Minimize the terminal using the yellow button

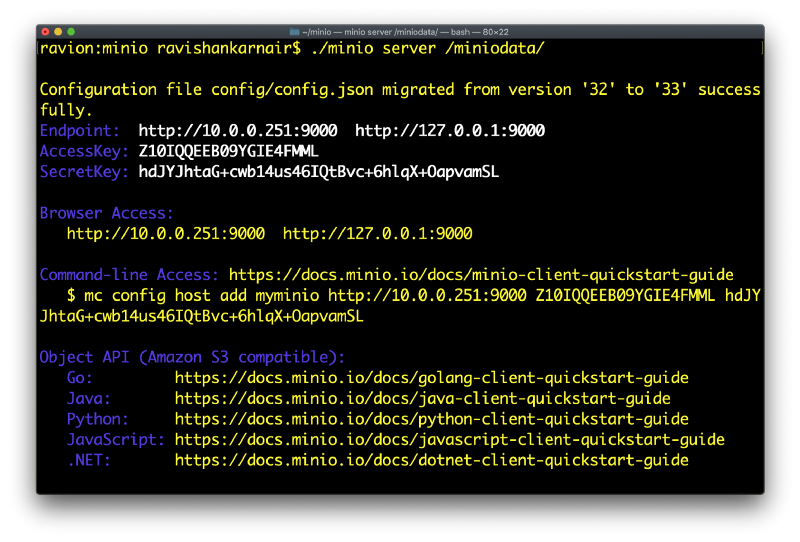(x=58, y=32)
